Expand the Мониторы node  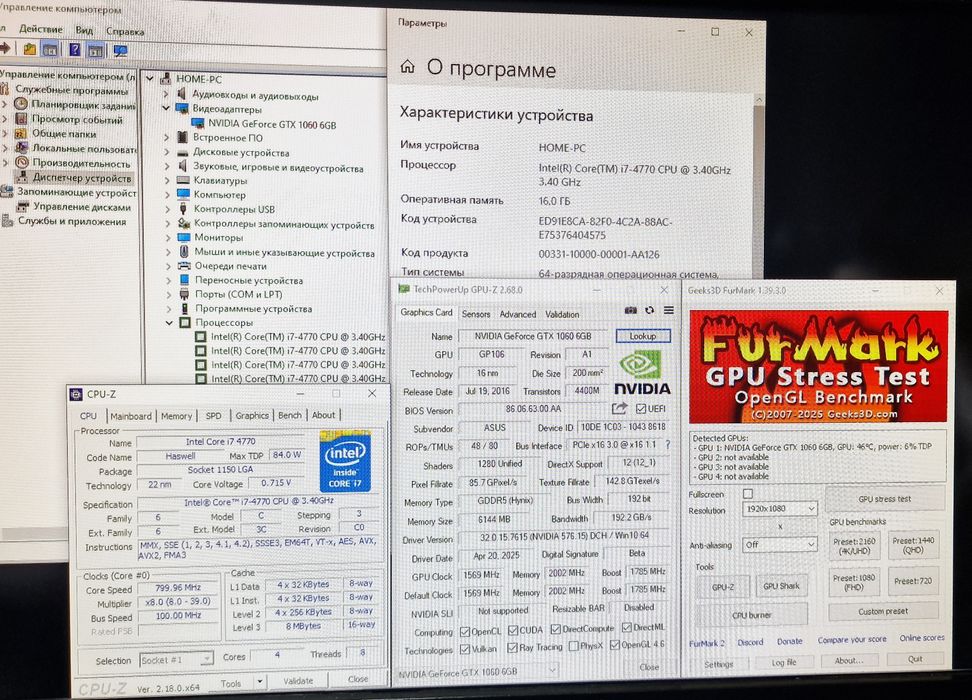[x=167, y=237]
